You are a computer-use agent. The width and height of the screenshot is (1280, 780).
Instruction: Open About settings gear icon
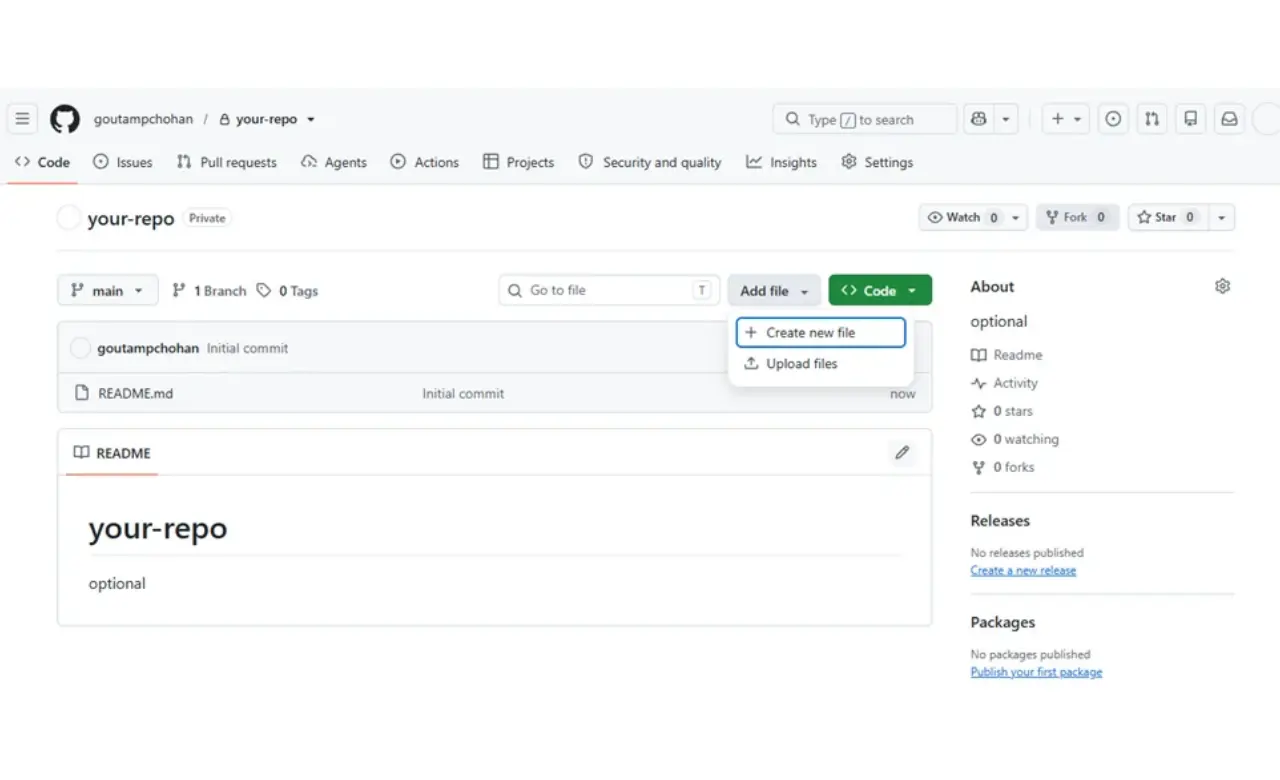click(x=1222, y=286)
